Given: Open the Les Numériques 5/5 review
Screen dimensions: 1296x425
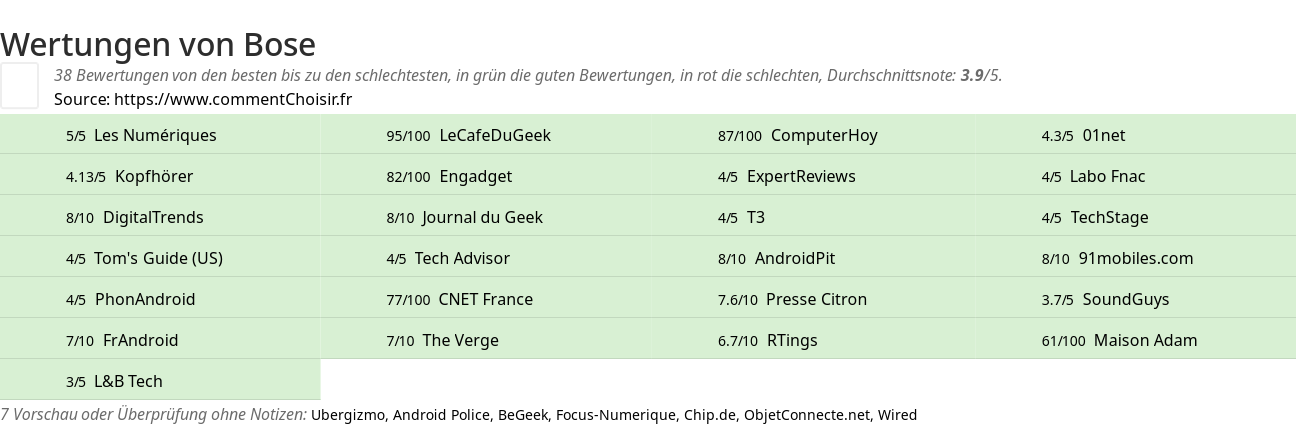Looking at the screenshot, I should click(160, 135).
